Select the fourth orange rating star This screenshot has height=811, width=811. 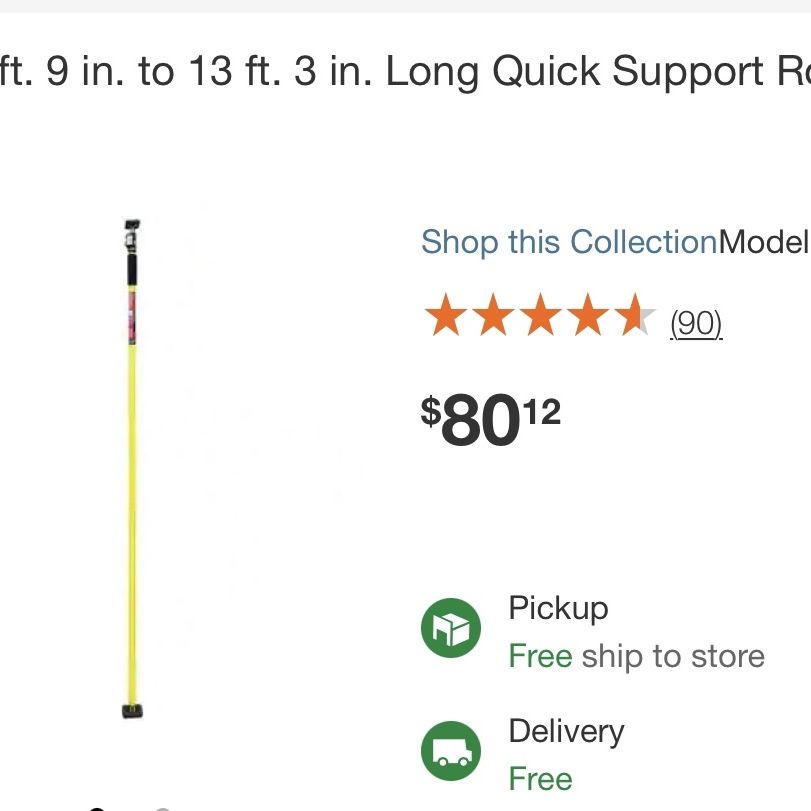588,314
